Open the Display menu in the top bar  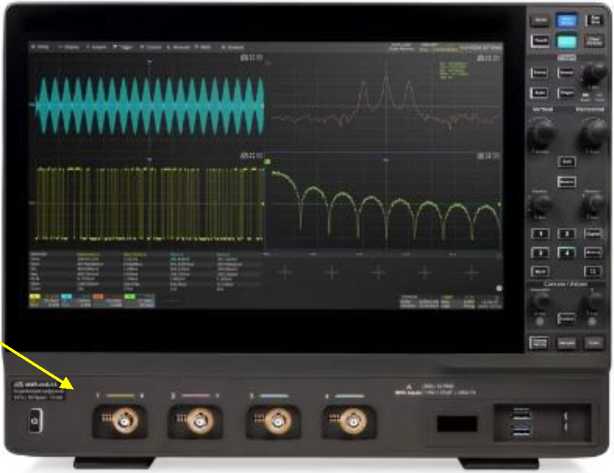coord(71,46)
